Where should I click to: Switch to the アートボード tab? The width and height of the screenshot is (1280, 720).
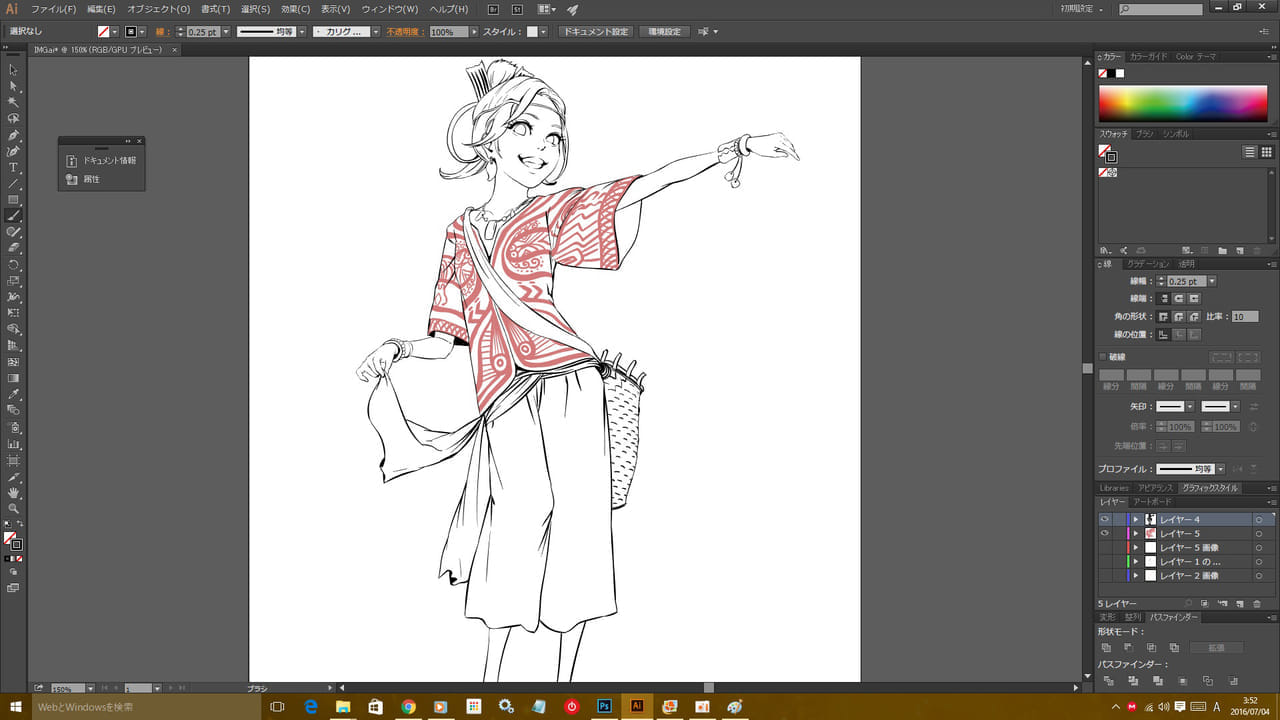(x=1151, y=502)
